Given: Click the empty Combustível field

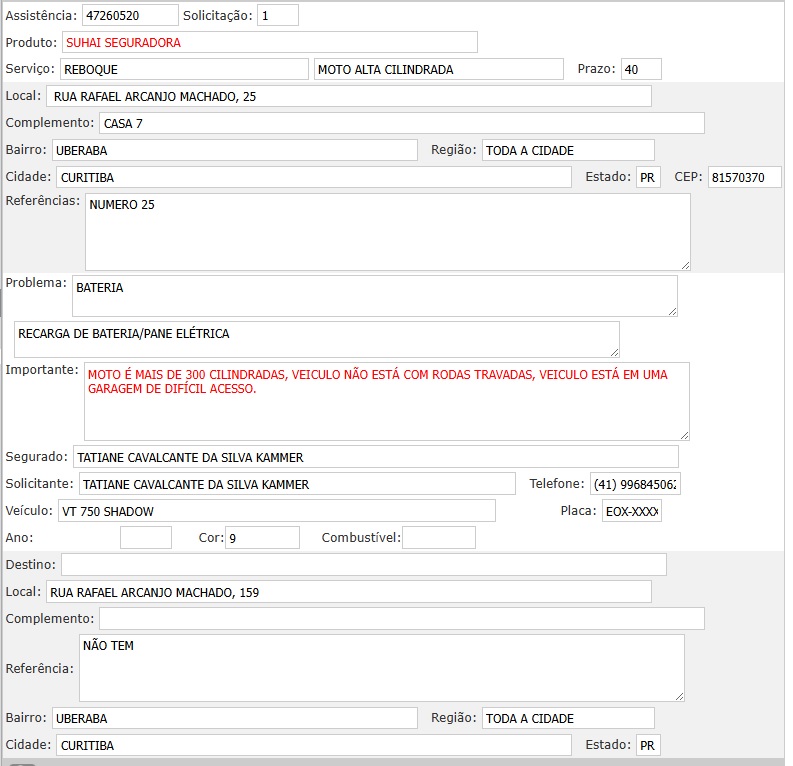Looking at the screenshot, I should (x=439, y=537).
